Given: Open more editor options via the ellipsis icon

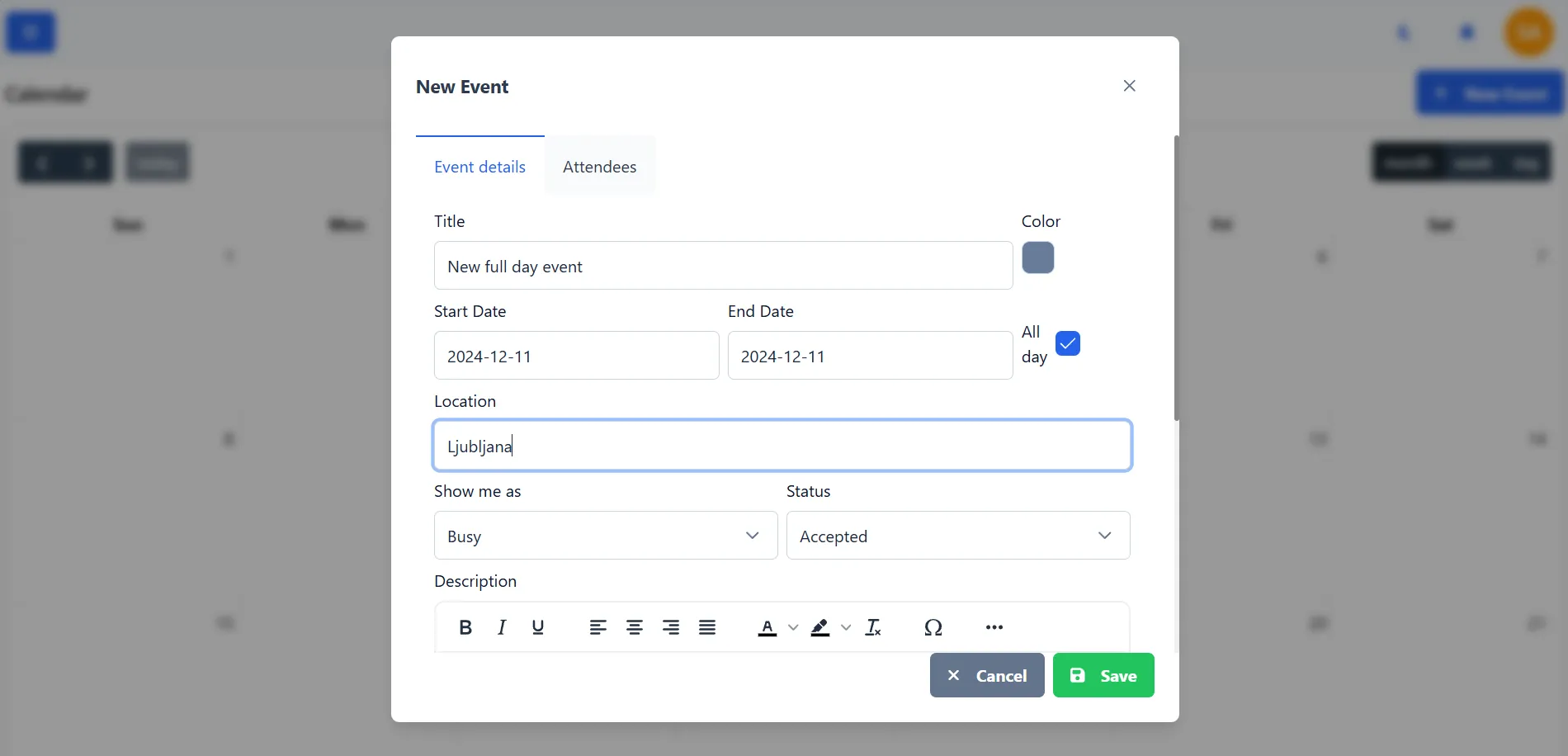Looking at the screenshot, I should pos(994,627).
